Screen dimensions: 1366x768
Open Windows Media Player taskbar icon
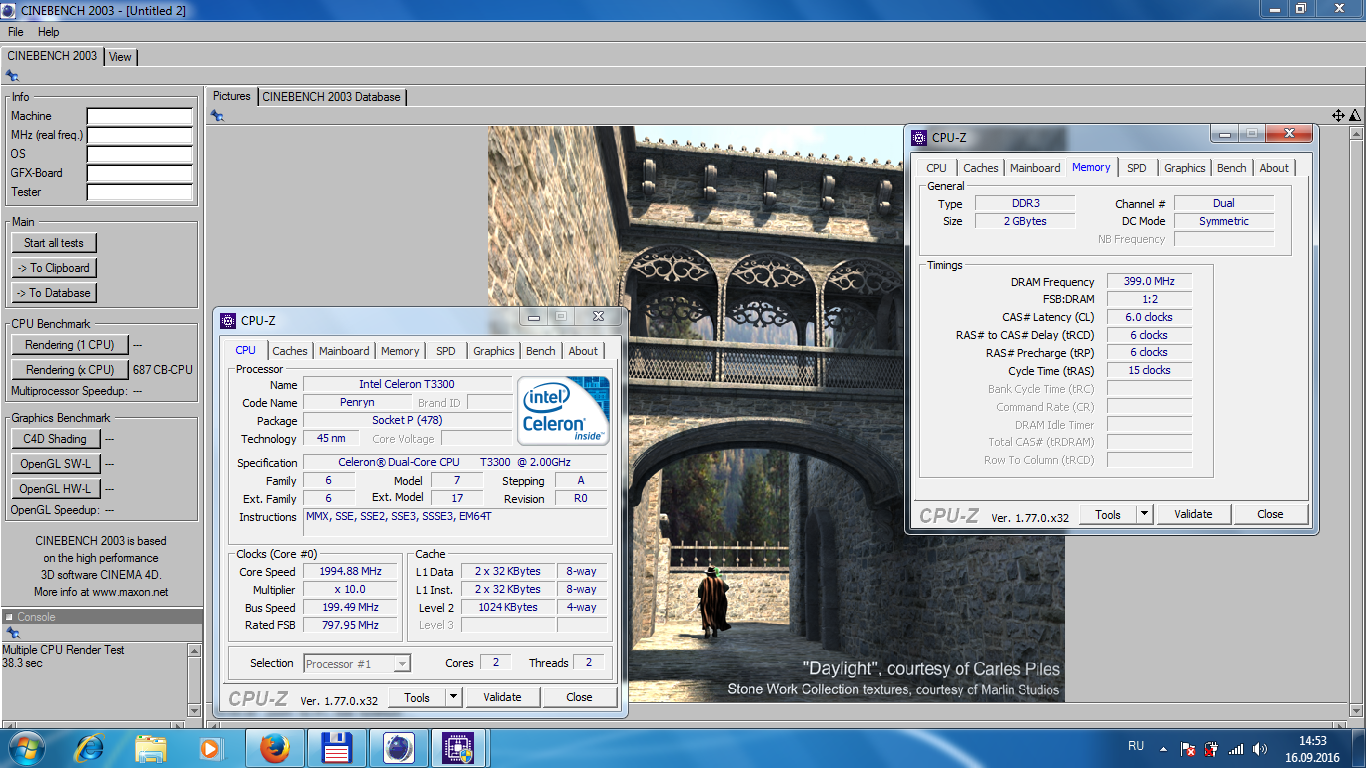pos(209,748)
